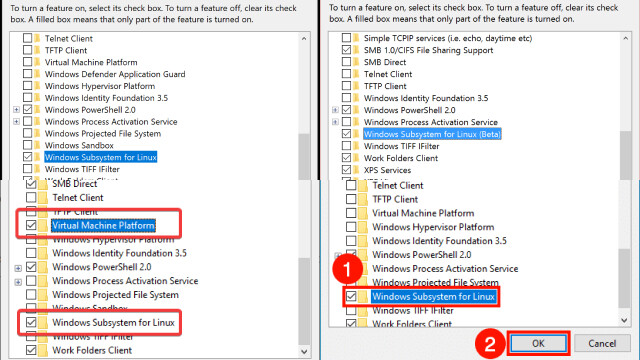Check Windows Projected File System in upper-left list
The image size is (640, 360).
click(27, 133)
